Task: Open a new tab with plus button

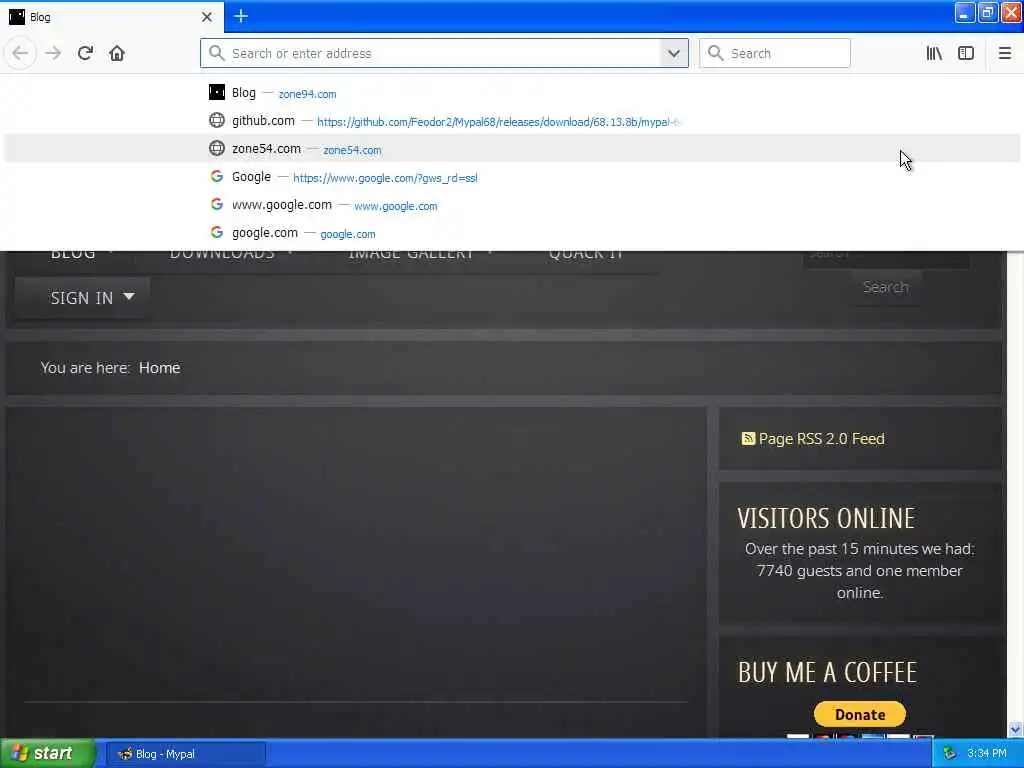Action: 241,16
